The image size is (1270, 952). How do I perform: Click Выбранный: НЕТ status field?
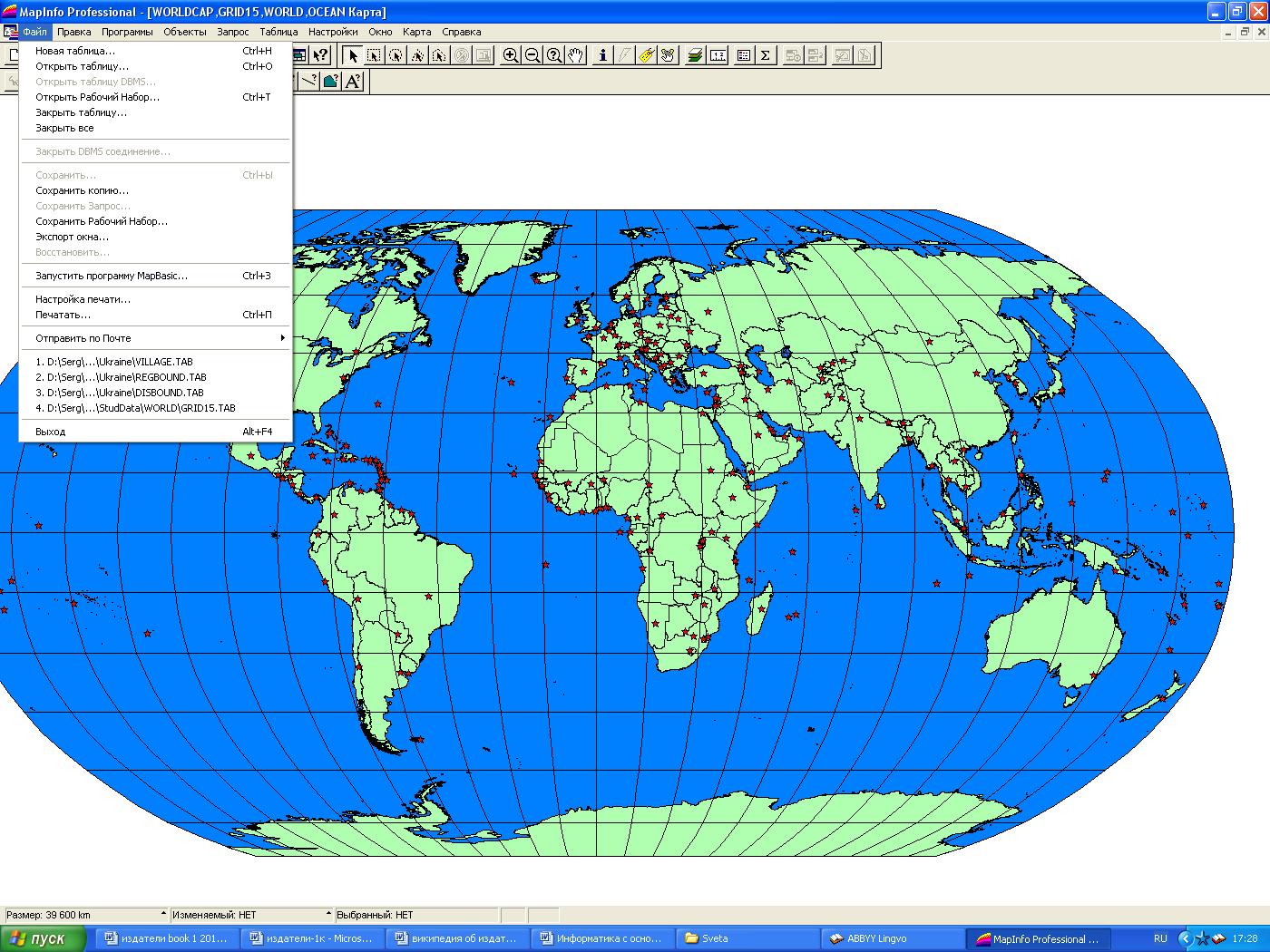416,915
